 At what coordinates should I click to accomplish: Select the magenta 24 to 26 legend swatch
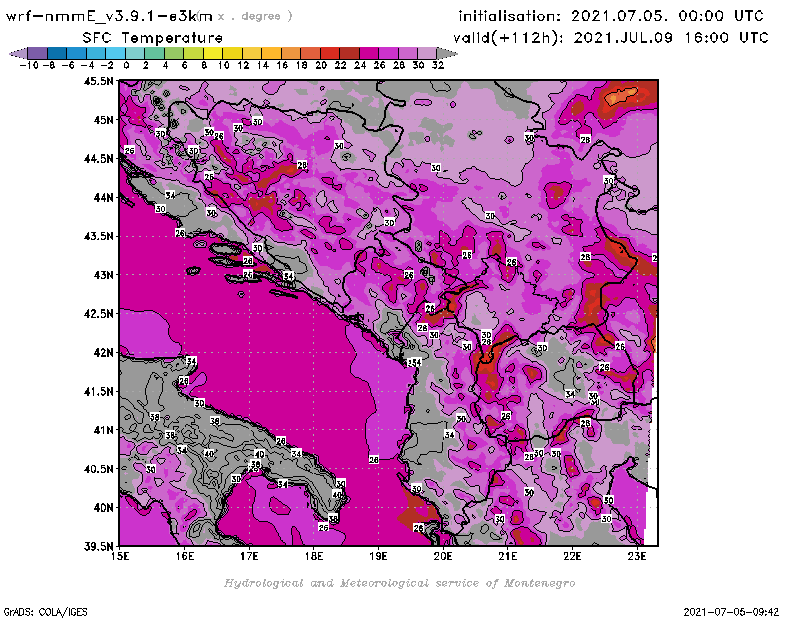pyautogui.click(x=369, y=53)
